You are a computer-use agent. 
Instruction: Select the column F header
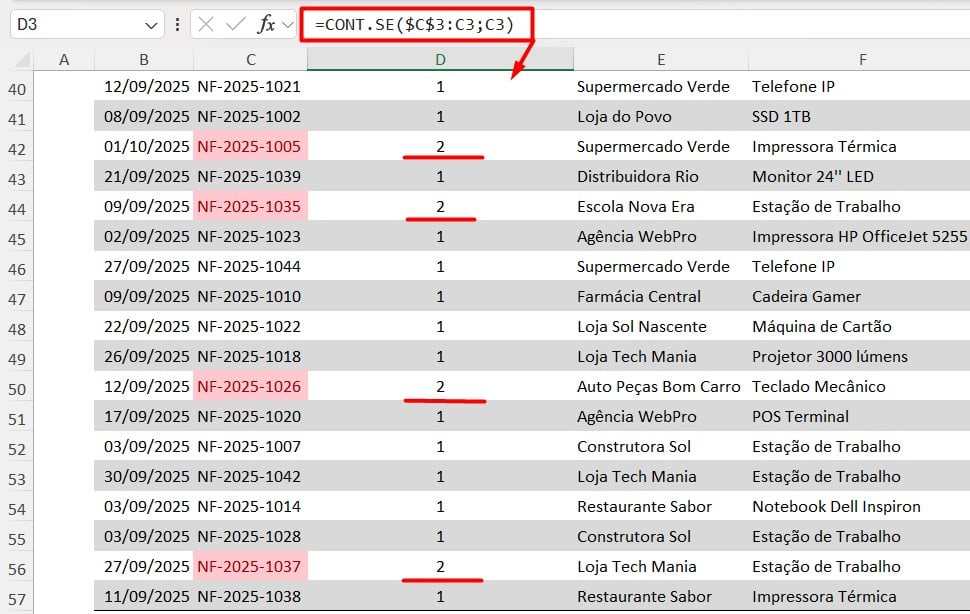point(862,59)
